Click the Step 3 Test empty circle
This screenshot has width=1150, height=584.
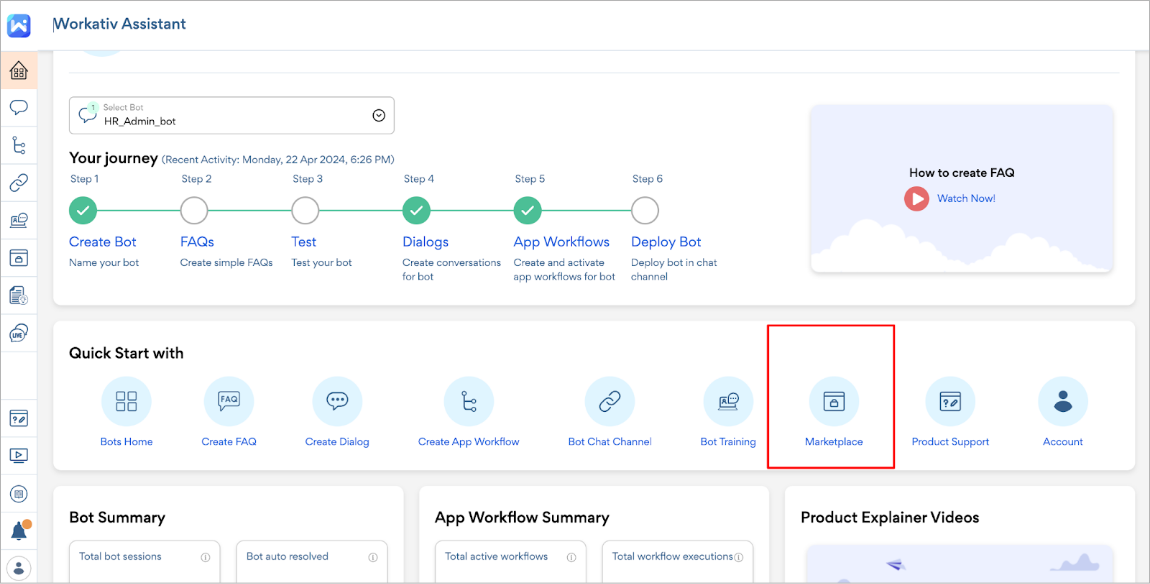tap(305, 211)
